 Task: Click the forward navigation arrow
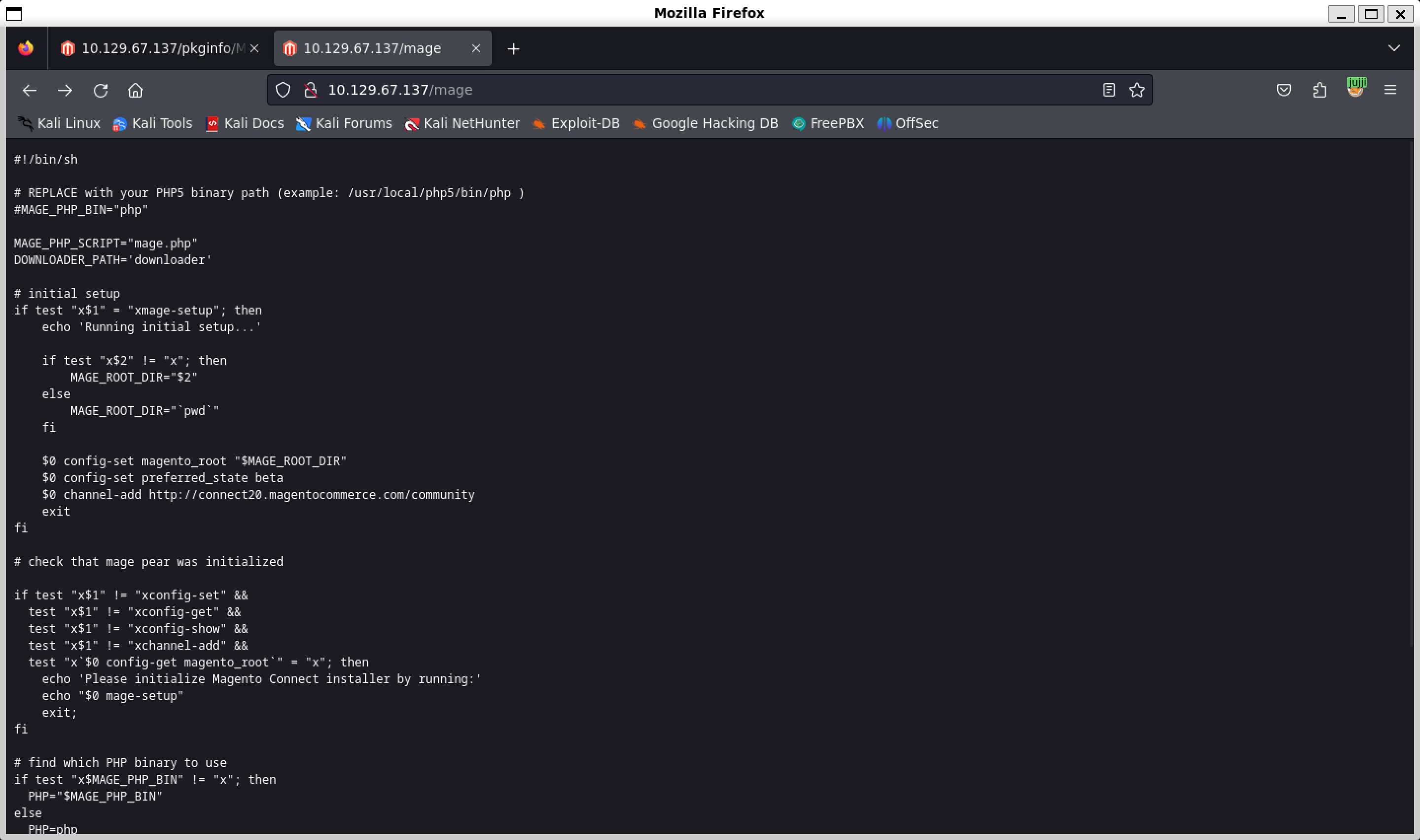click(65, 90)
